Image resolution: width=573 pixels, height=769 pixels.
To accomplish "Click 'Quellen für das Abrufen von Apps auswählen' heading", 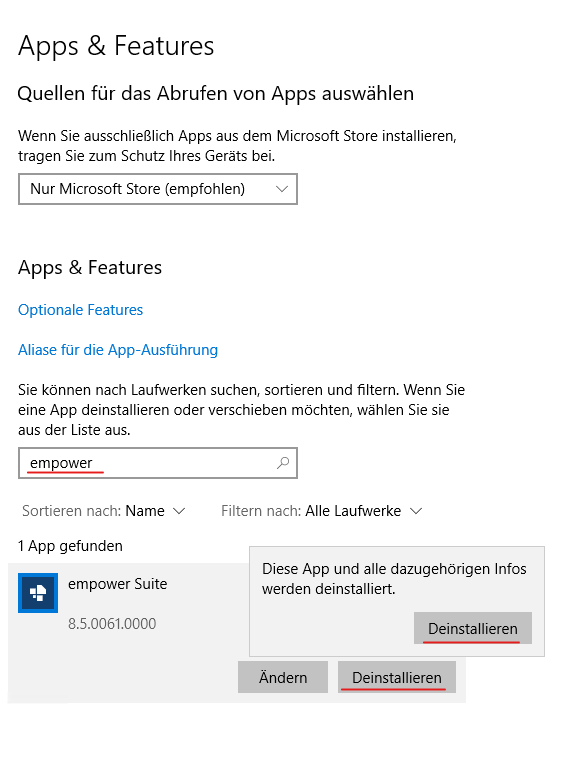I will pos(216,94).
